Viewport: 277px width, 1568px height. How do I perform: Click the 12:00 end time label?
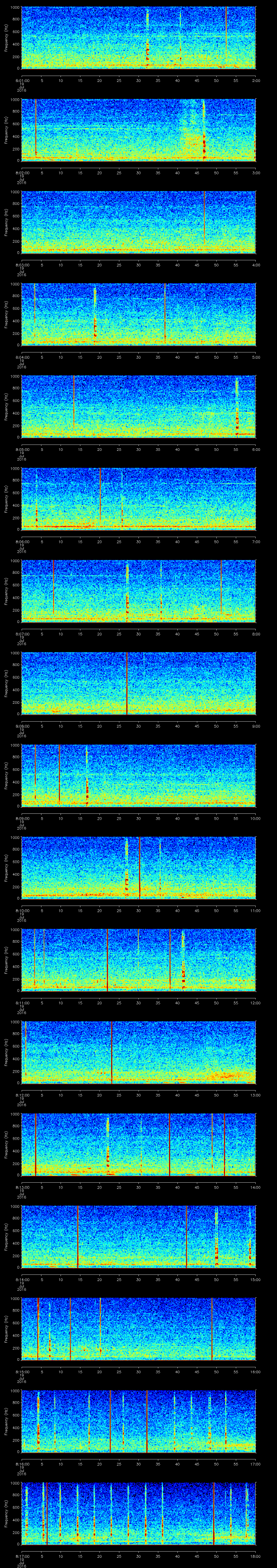tap(255, 1003)
